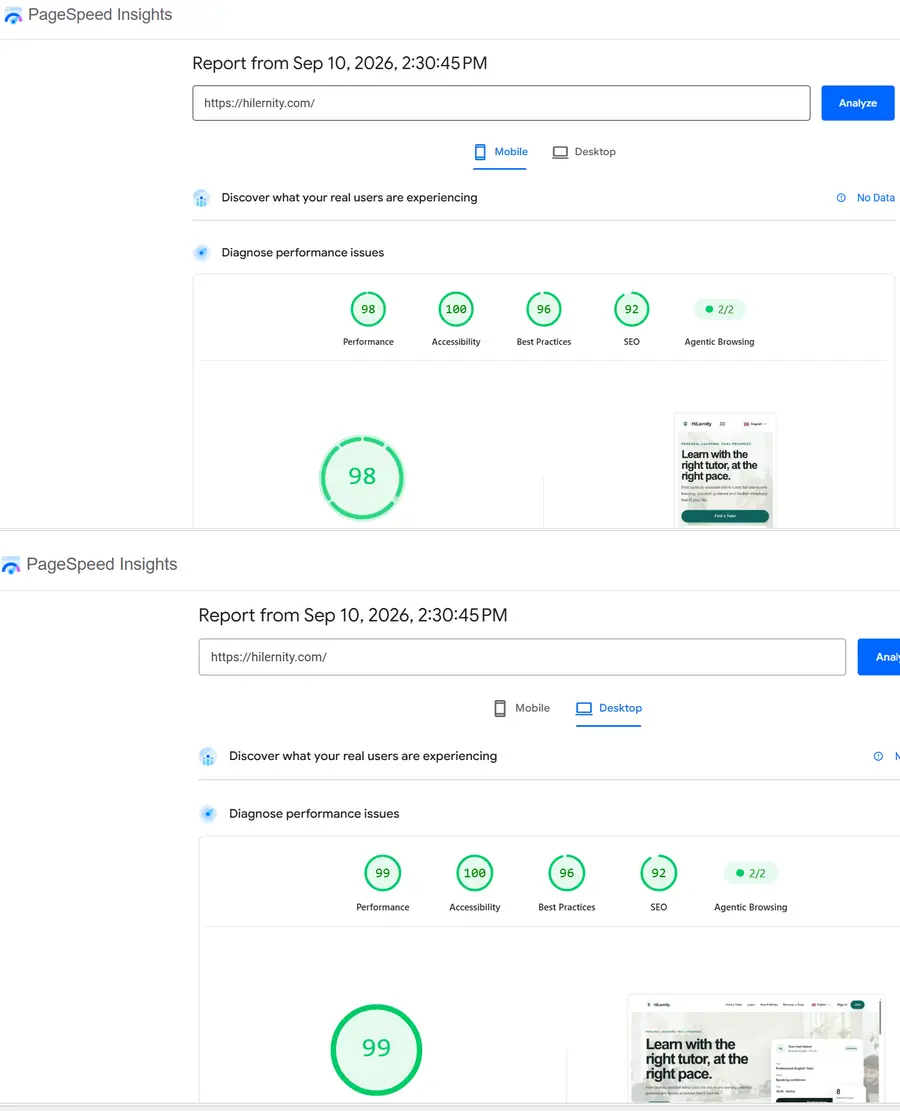
Task: Click the Analyze button in the top report
Action: click(857, 103)
